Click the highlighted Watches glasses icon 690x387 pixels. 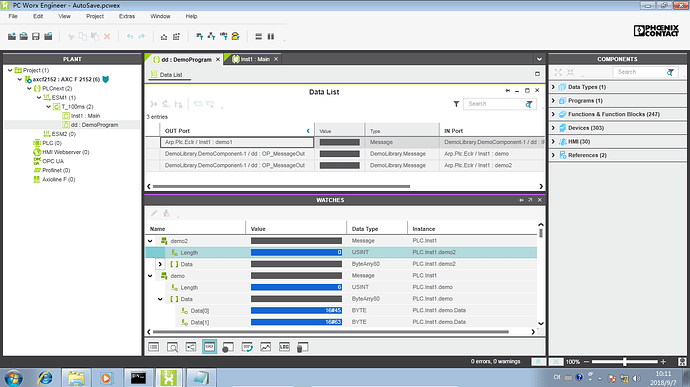click(209, 347)
